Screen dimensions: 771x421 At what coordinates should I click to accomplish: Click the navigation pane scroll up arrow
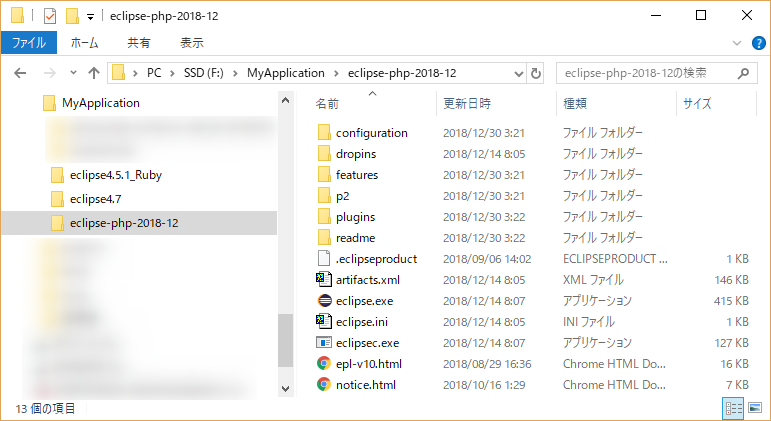tap(286, 100)
